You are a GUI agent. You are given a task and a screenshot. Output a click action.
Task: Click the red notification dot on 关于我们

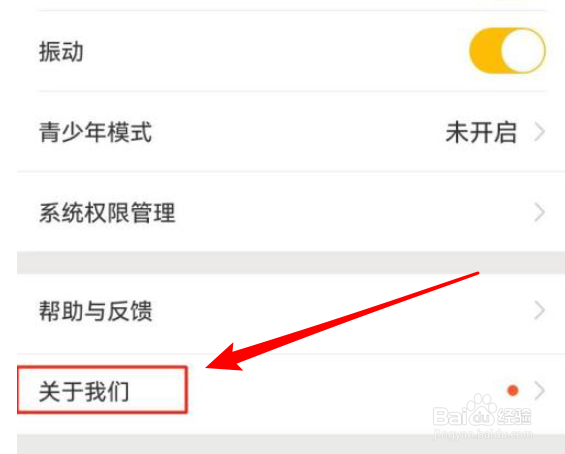[513, 391]
